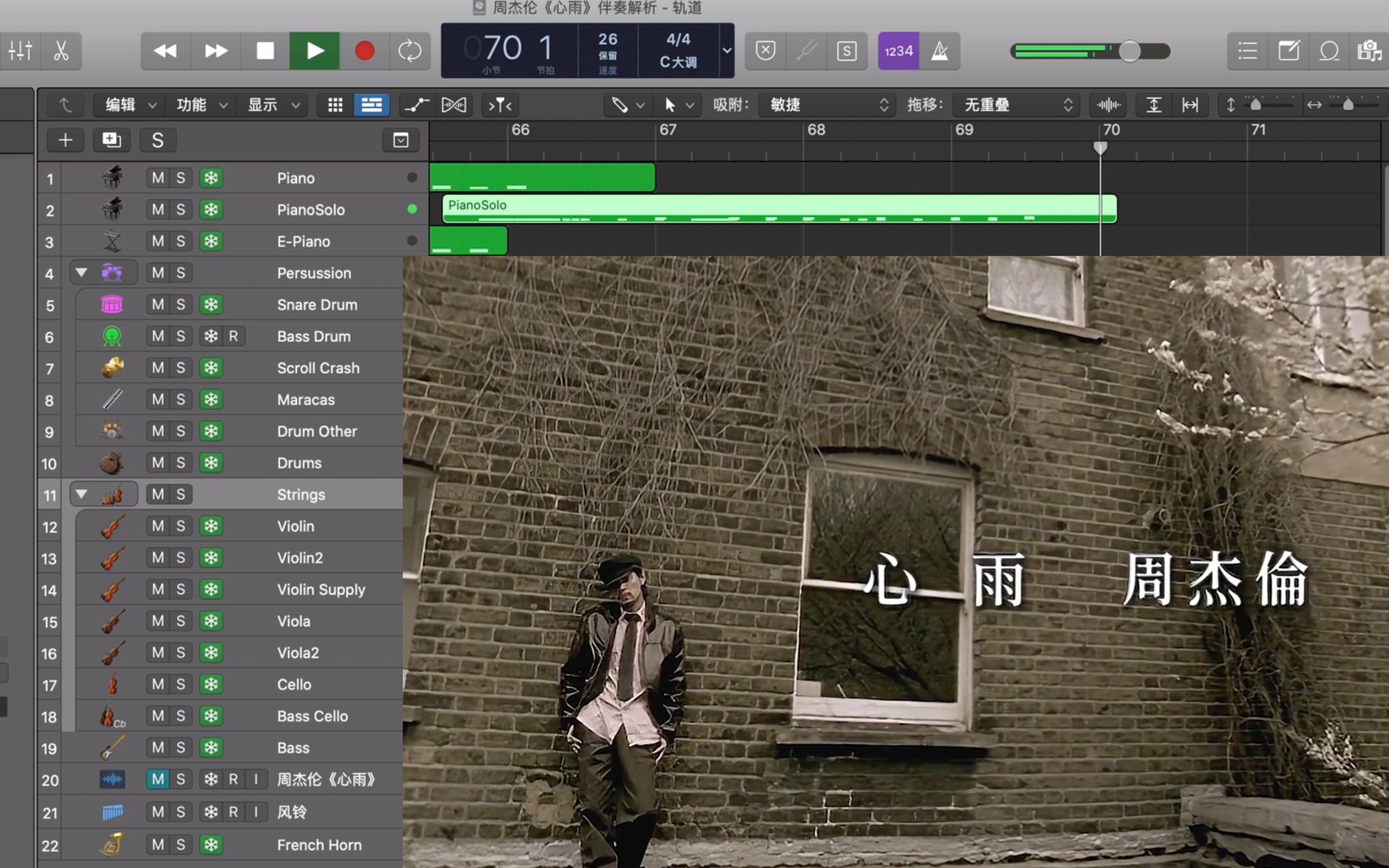Toggle automation display icon
The height and width of the screenshot is (868, 1389).
click(x=417, y=105)
